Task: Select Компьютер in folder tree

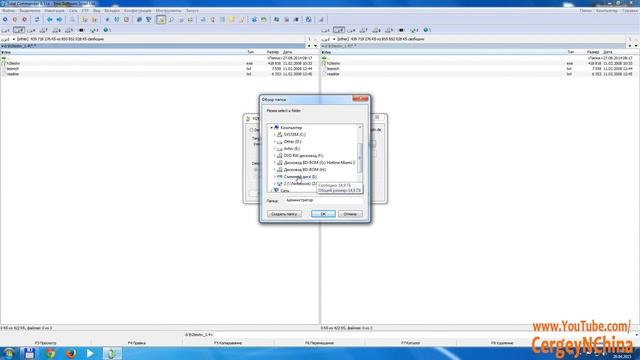Action: pos(291,128)
